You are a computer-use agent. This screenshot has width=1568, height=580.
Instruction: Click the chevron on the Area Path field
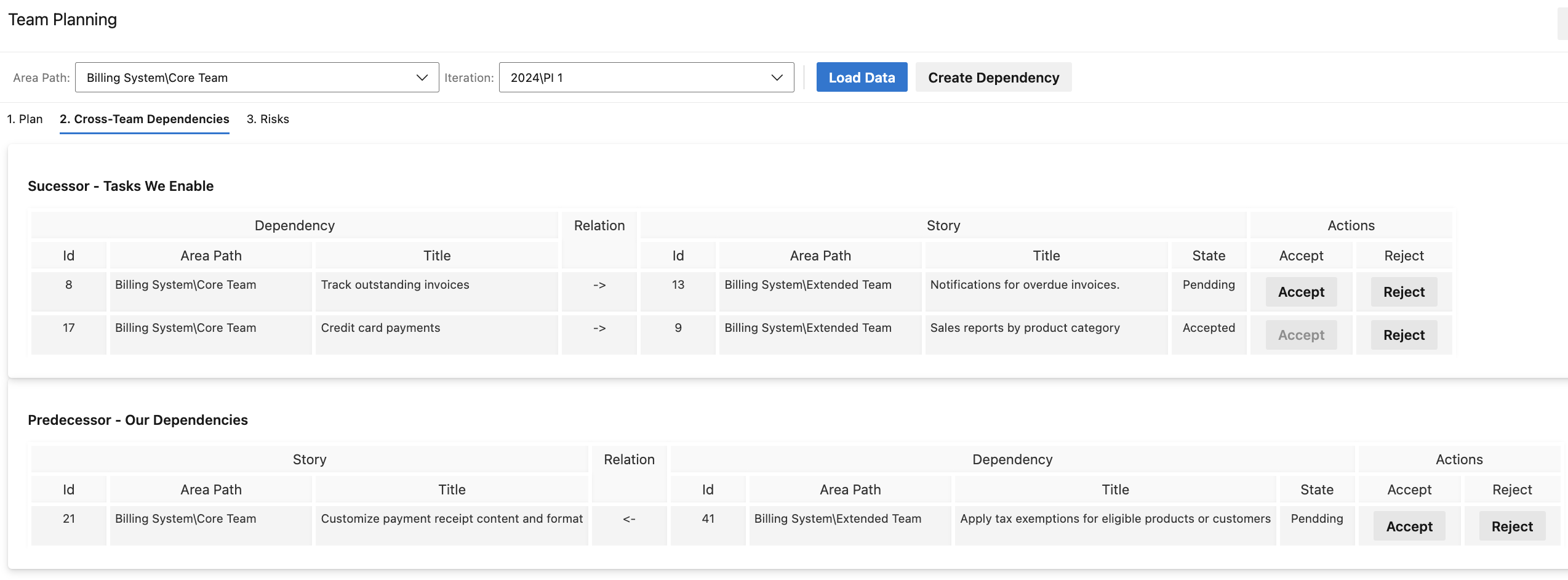(x=422, y=77)
